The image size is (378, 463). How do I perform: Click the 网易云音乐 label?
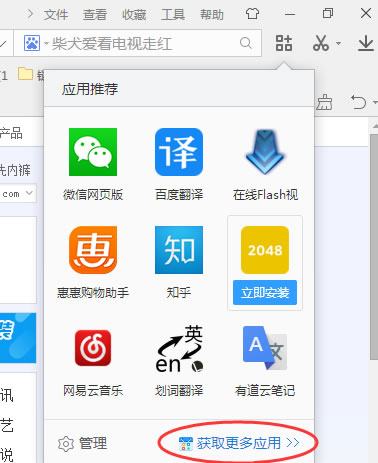click(x=93, y=391)
